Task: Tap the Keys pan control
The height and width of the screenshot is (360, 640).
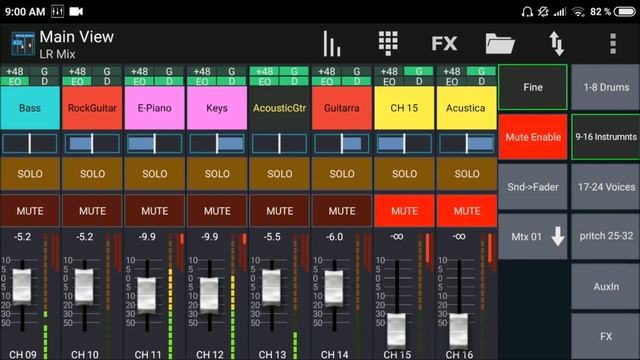Action: point(217,144)
